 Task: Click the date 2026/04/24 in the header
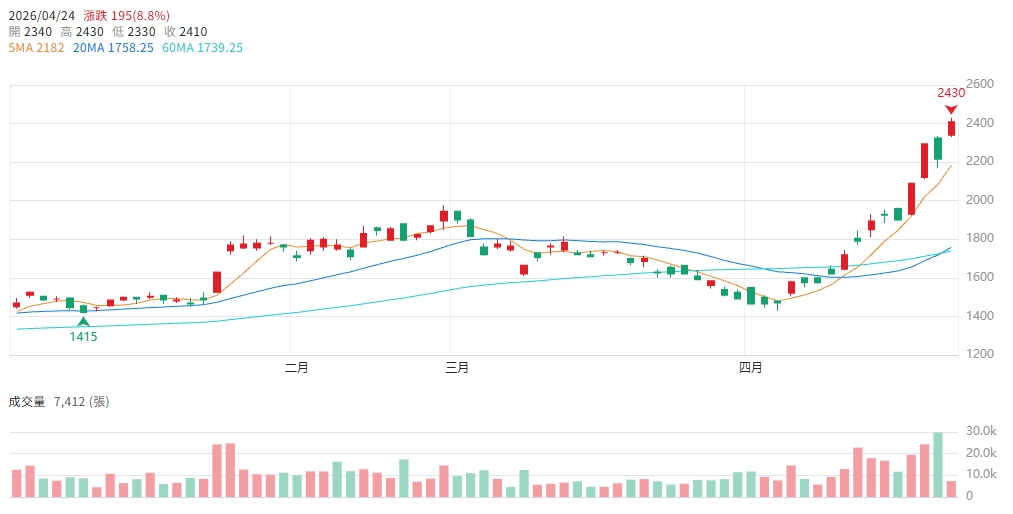point(40,16)
